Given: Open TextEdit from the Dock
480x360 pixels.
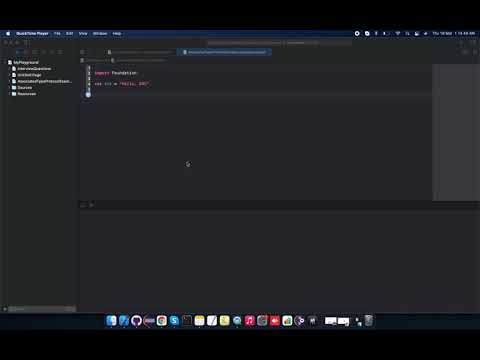Looking at the screenshot, I should point(212,321).
